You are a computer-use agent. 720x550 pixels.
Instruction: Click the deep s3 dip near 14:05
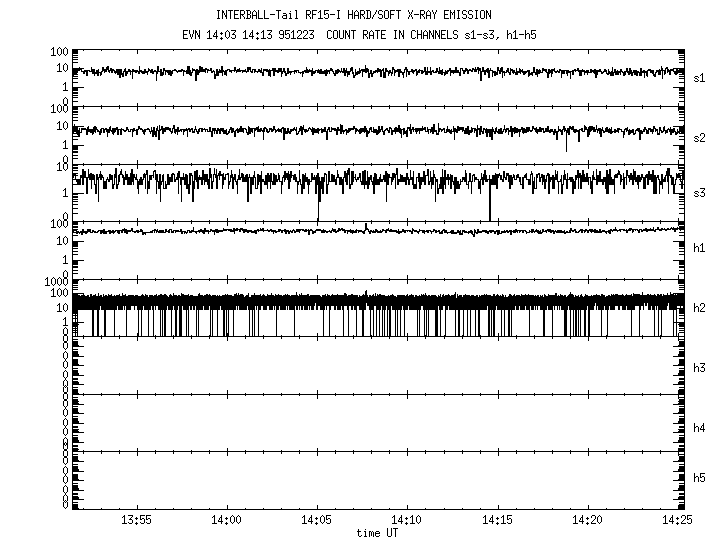(318, 210)
